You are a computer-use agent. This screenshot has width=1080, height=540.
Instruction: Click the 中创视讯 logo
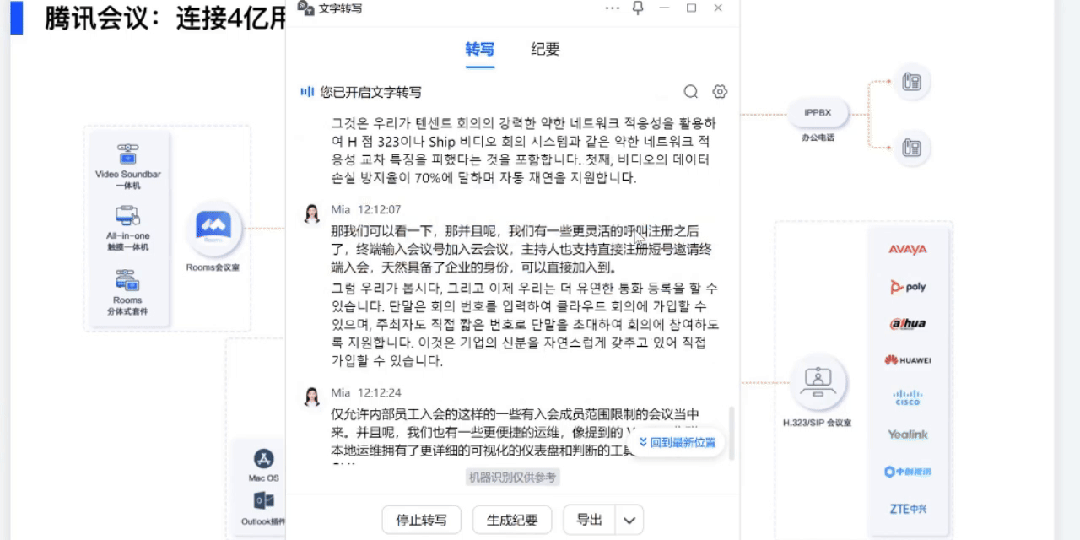[x=908, y=472]
